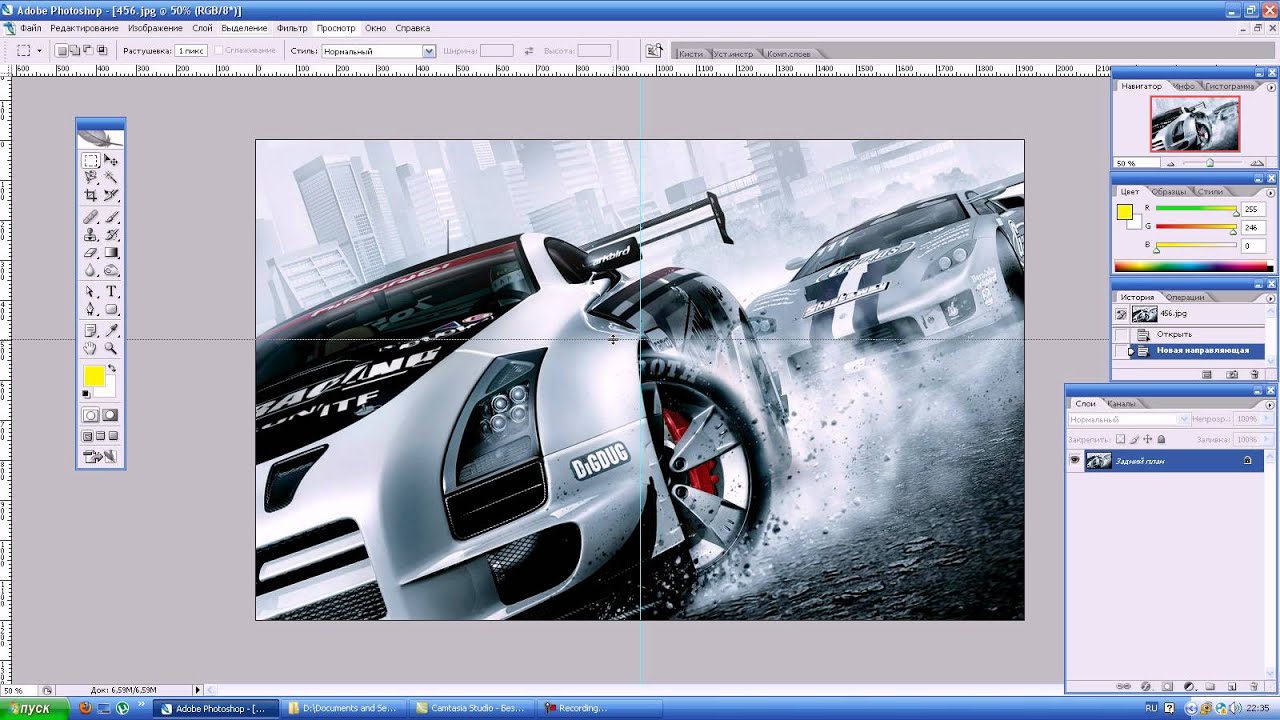Select the Slice tool
This screenshot has width=1280, height=720.
[x=111, y=195]
